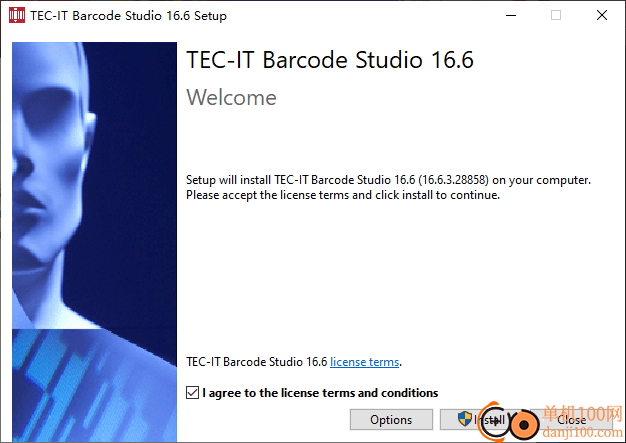Click the 'Welcome' heading text
Screen dimensions: 626x443
pos(232,97)
